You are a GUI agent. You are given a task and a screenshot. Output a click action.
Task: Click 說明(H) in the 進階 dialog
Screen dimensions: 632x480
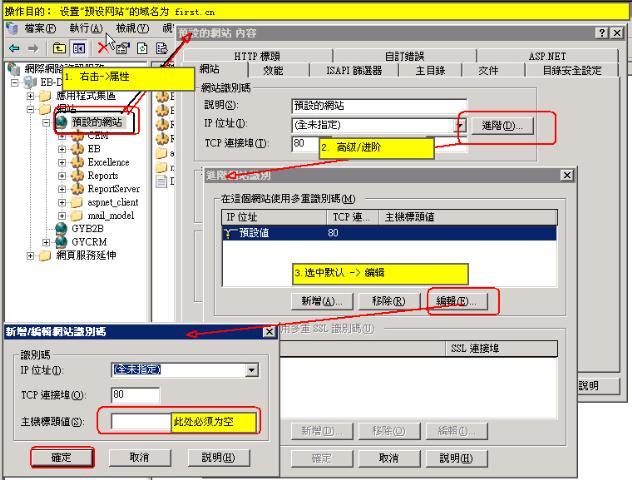tap(456, 458)
